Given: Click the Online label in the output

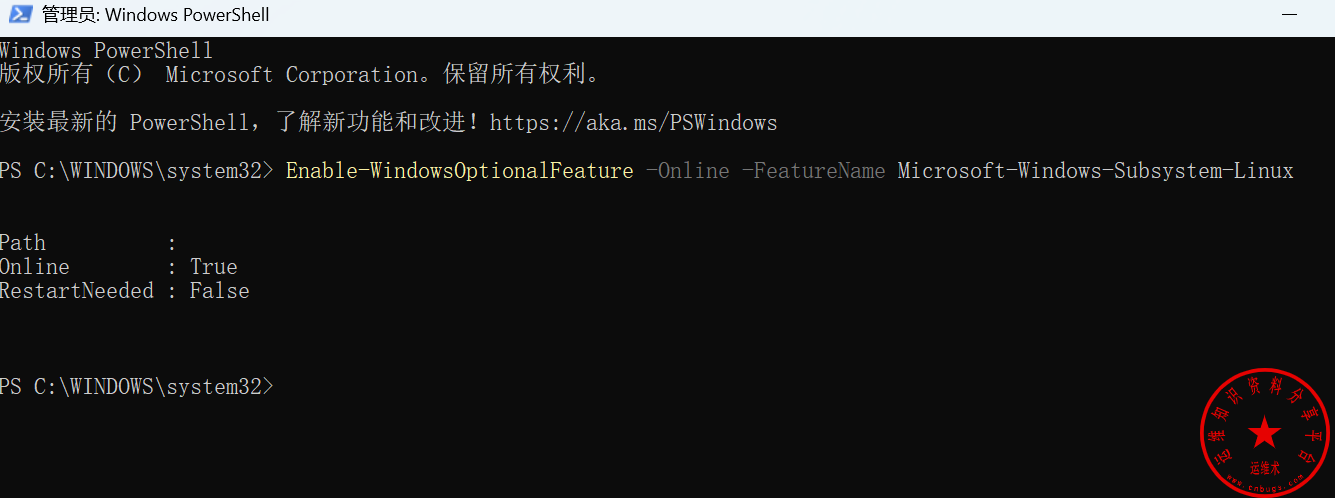Looking at the screenshot, I should tap(35, 267).
